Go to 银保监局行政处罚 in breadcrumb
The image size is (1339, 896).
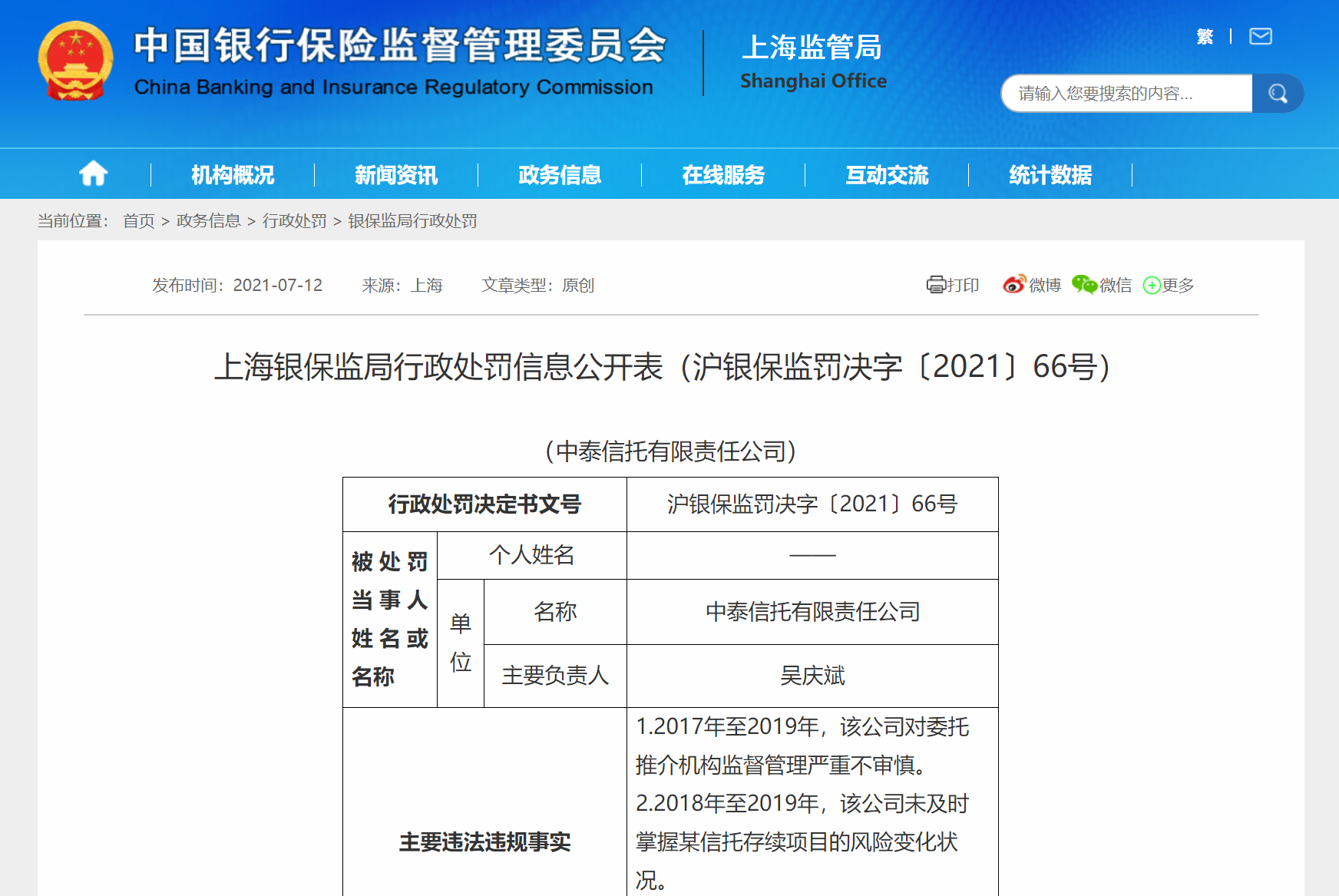coord(412,221)
